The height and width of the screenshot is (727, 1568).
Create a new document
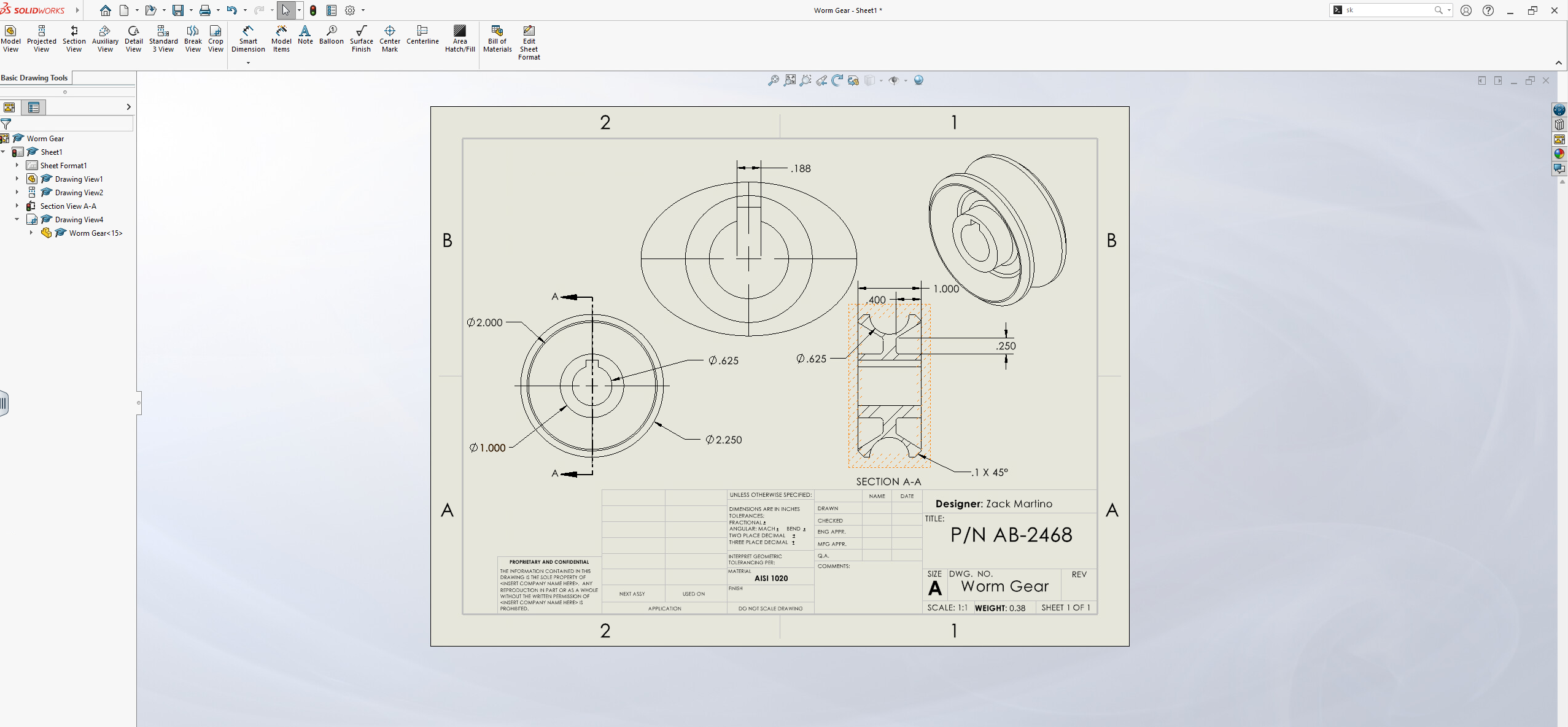pos(124,10)
